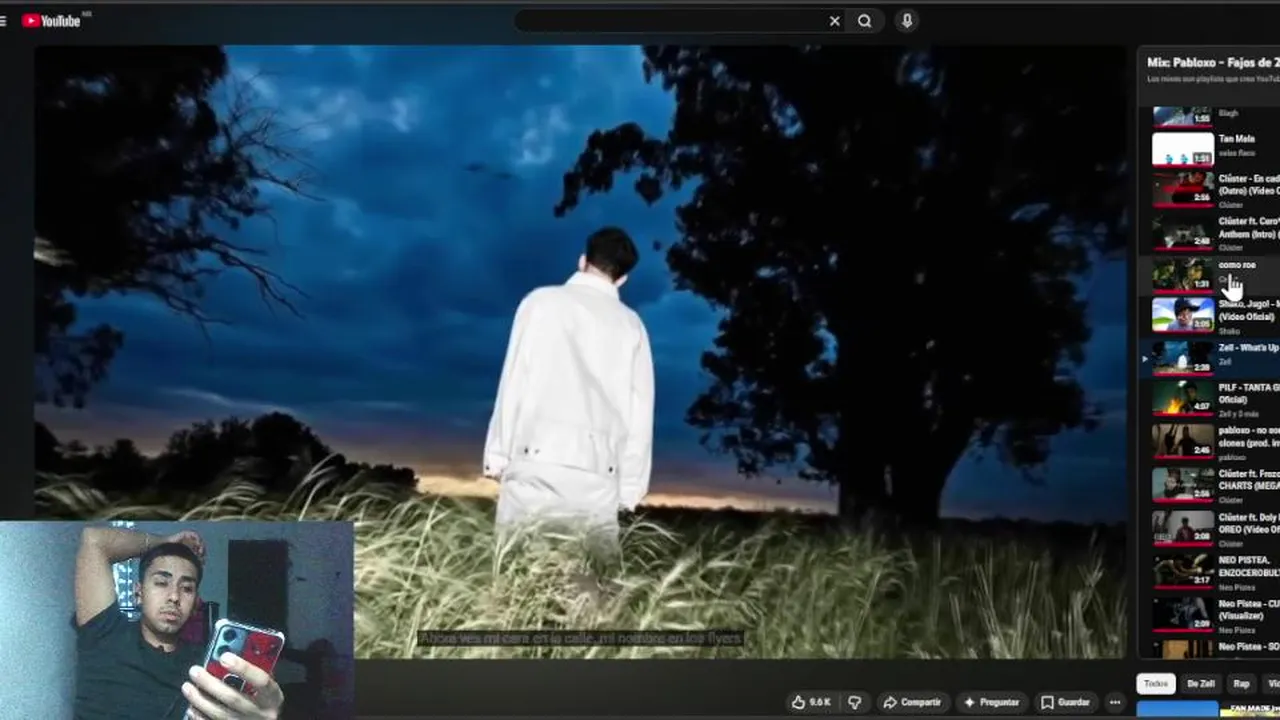Viewport: 1280px width, 720px height.
Task: Select the Todos filter chip
Action: point(1156,684)
